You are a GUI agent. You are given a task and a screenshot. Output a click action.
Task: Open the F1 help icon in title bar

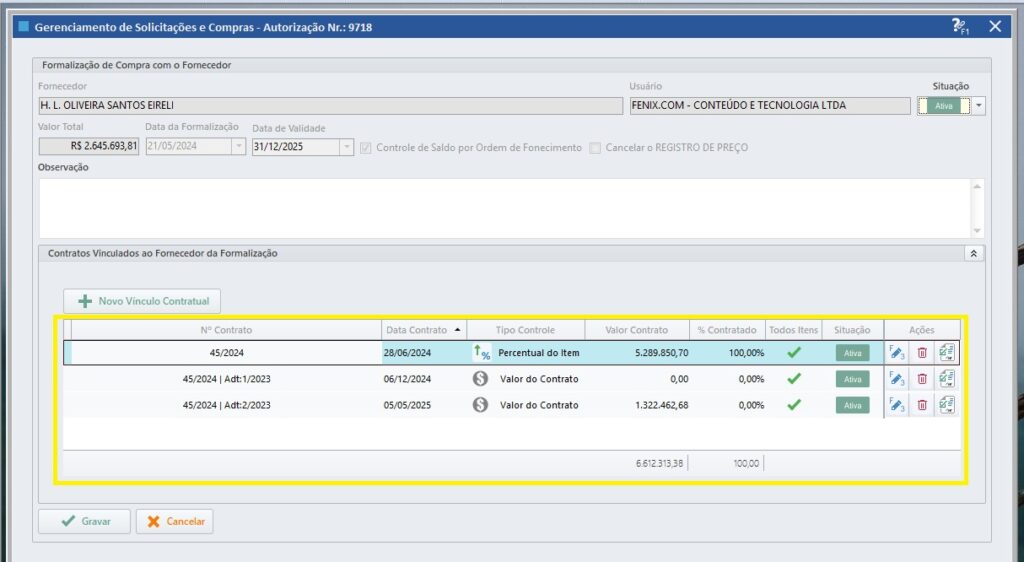click(959, 27)
